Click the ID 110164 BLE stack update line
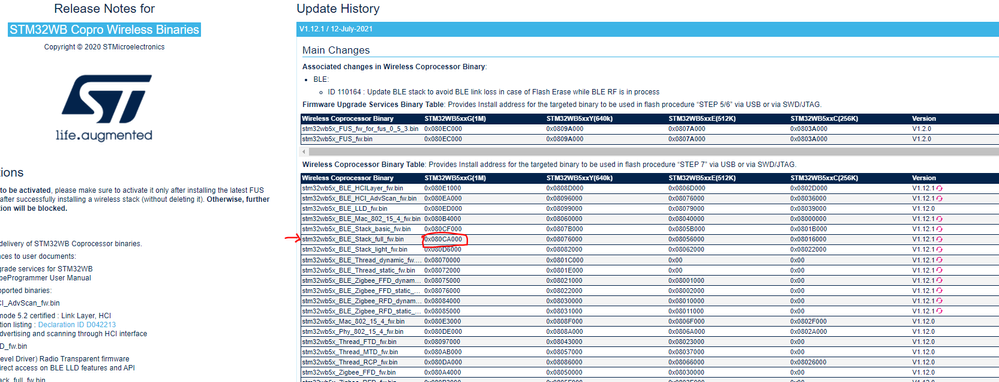Image resolution: width=999 pixels, height=382 pixels. tap(493, 92)
